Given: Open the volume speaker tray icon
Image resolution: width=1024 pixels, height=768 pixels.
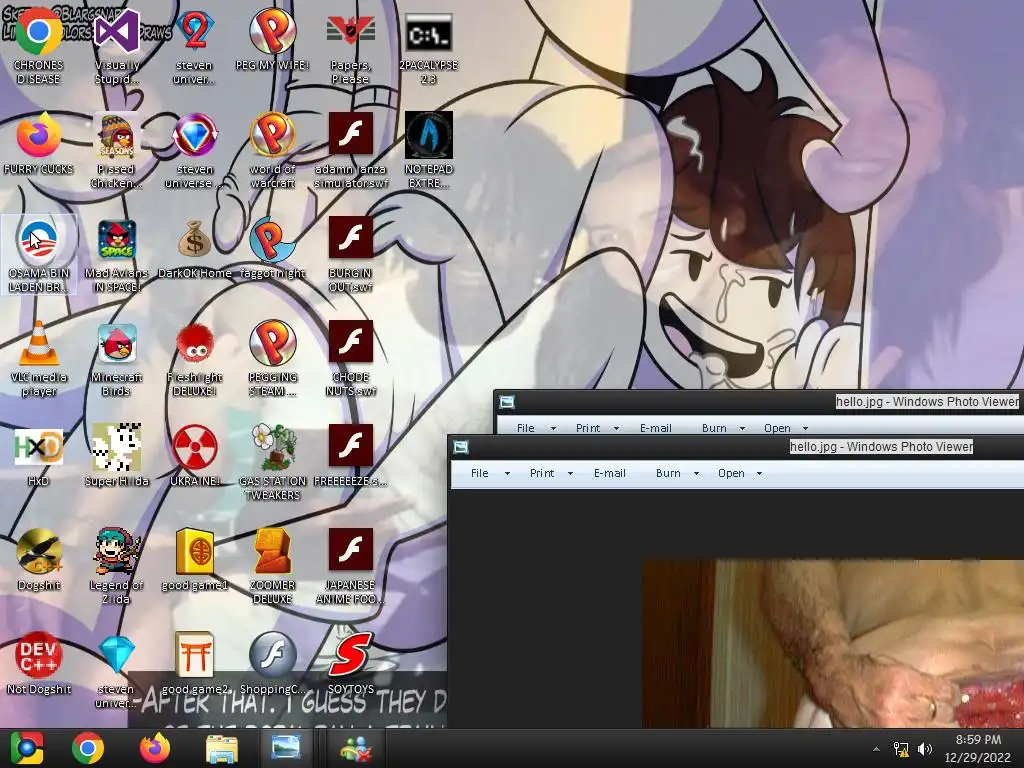Looking at the screenshot, I should pyautogui.click(x=924, y=749).
